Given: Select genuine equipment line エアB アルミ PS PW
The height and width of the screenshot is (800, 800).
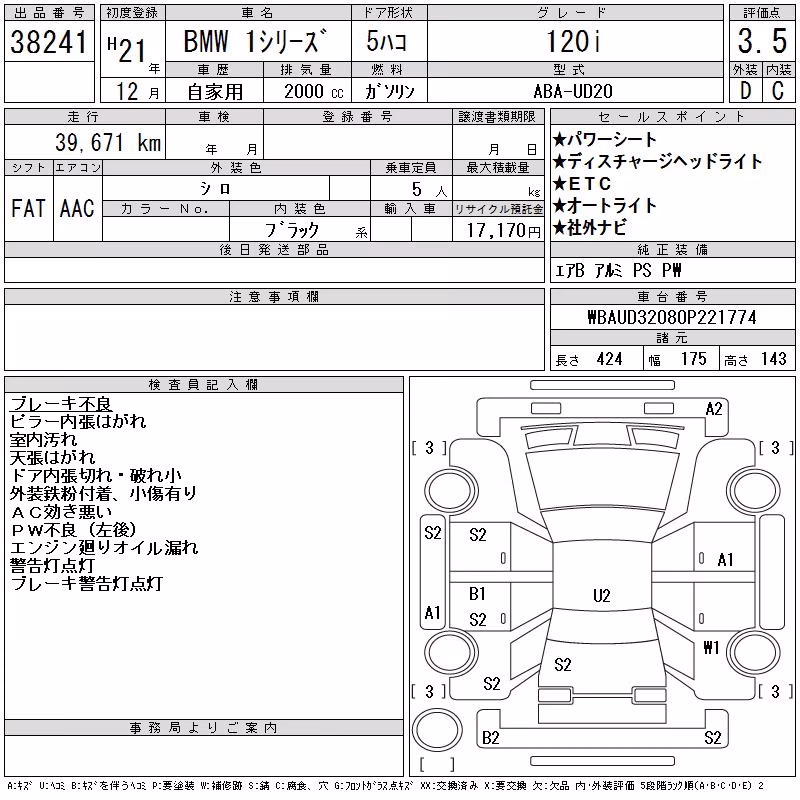Looking at the screenshot, I should pos(618,270).
